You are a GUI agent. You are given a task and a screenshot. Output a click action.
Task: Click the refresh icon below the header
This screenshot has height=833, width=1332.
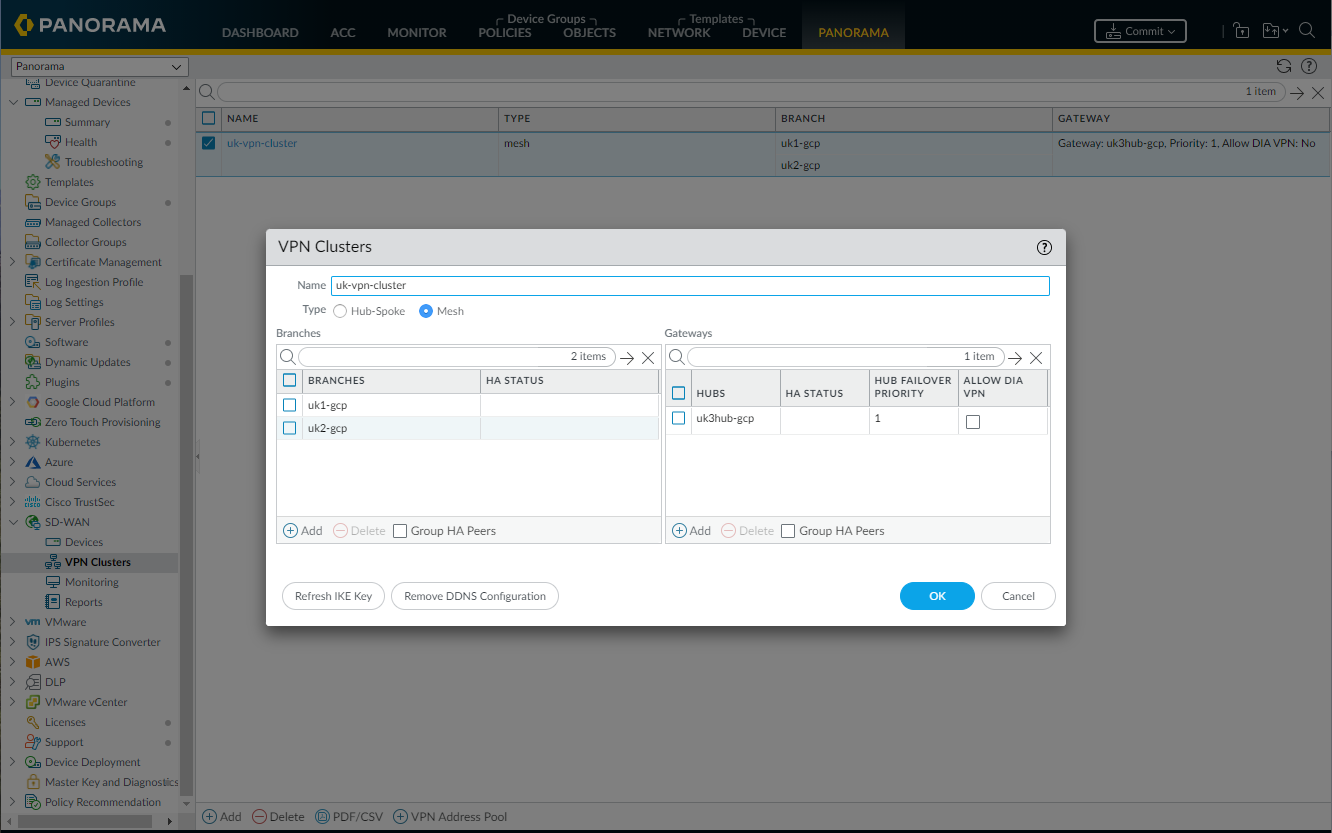(x=1284, y=66)
